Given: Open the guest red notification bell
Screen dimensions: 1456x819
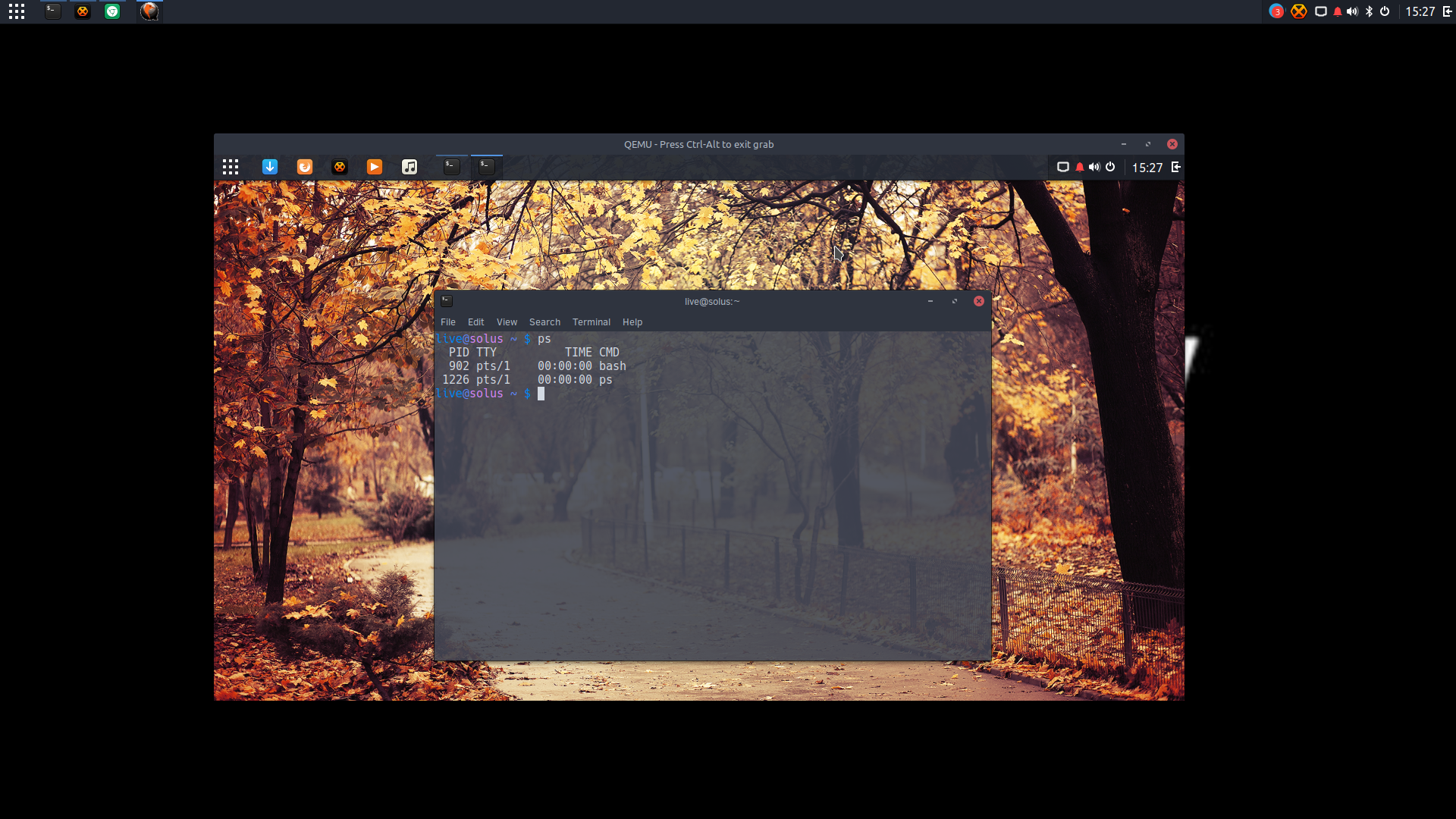Looking at the screenshot, I should 1080,167.
